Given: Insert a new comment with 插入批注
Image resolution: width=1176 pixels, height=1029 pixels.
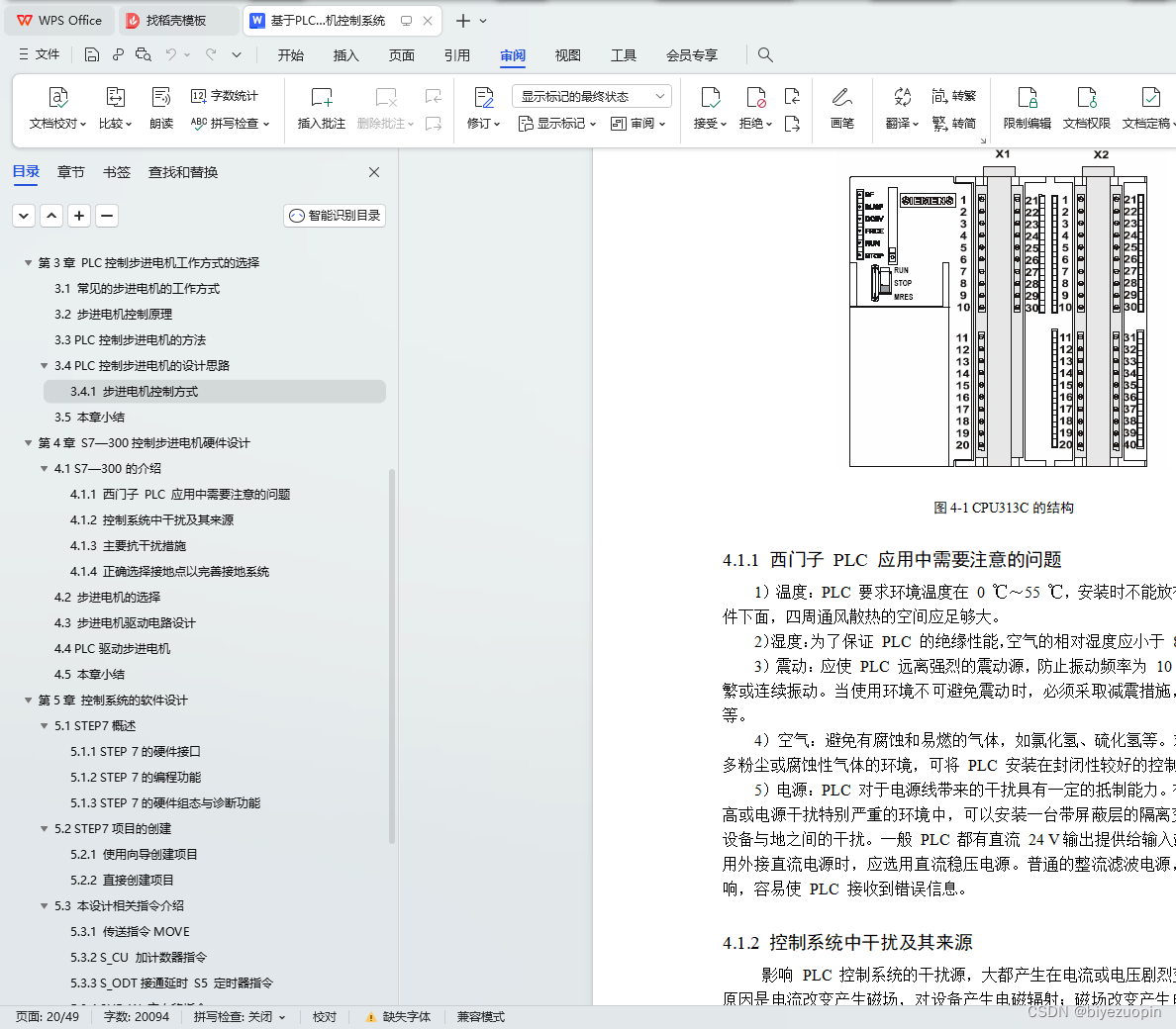Looking at the screenshot, I should [320, 109].
